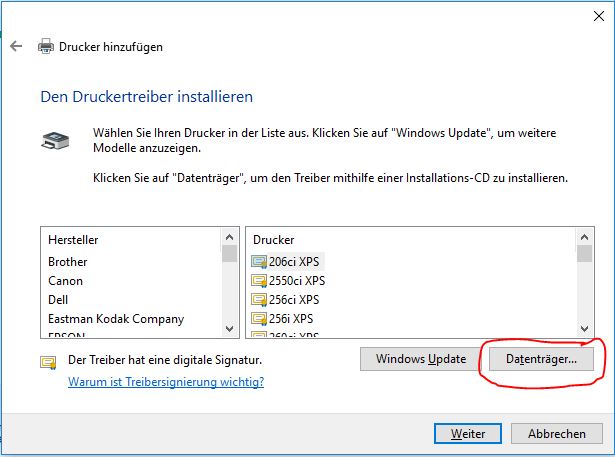Click the driver icon beside 256i XPS
The height and width of the screenshot is (457, 615).
[x=259, y=318]
